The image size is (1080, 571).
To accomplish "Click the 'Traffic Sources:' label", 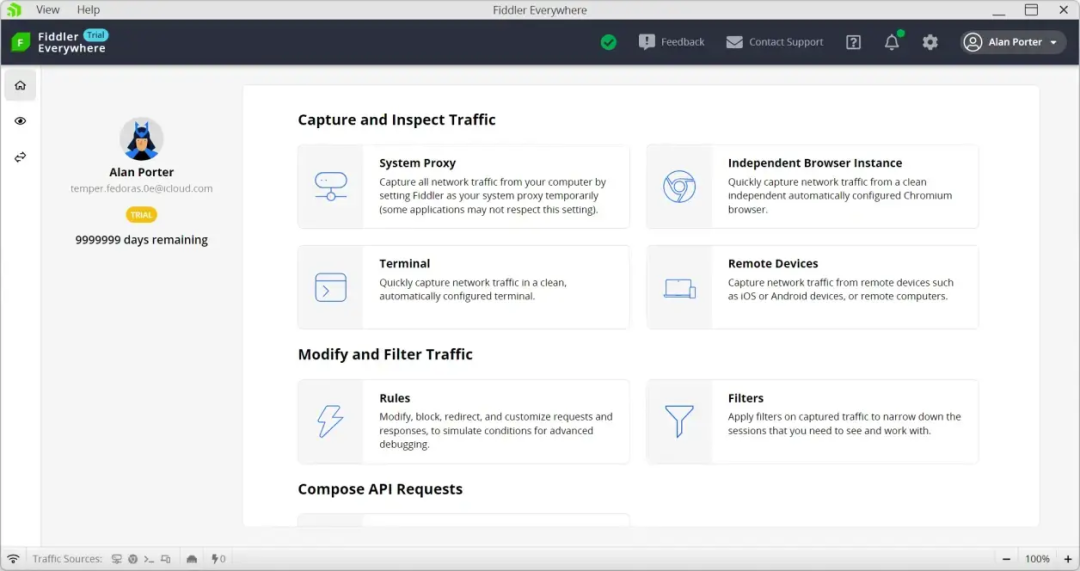I will click(x=67, y=559).
